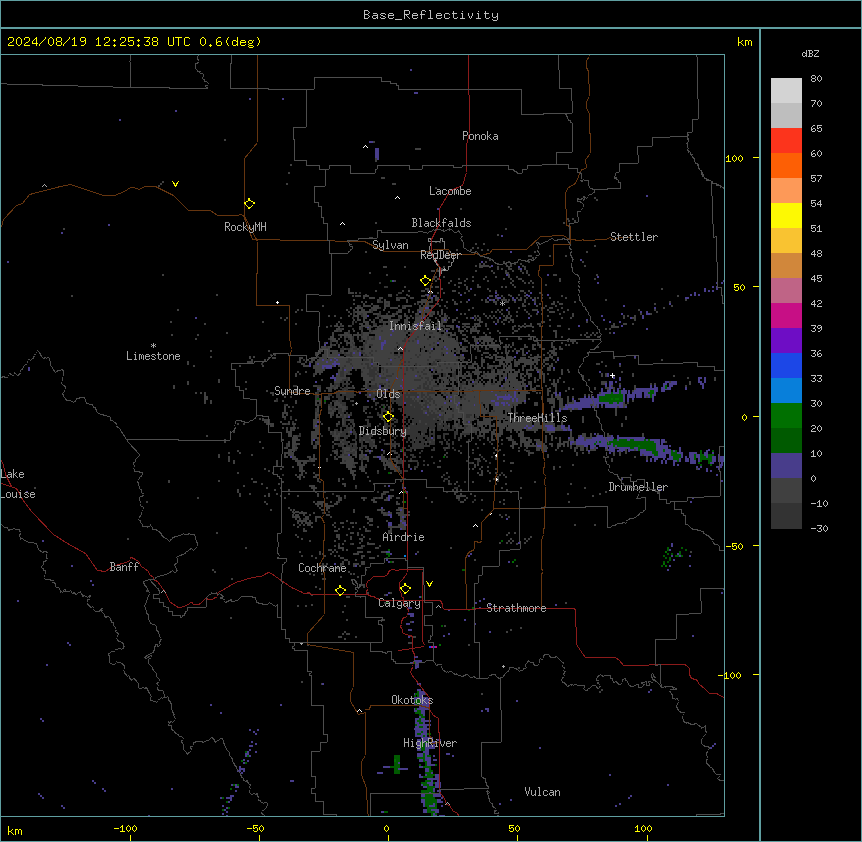
Task: Select the light blue 33-30 dBZ legend swatch
Action: (x=786, y=391)
